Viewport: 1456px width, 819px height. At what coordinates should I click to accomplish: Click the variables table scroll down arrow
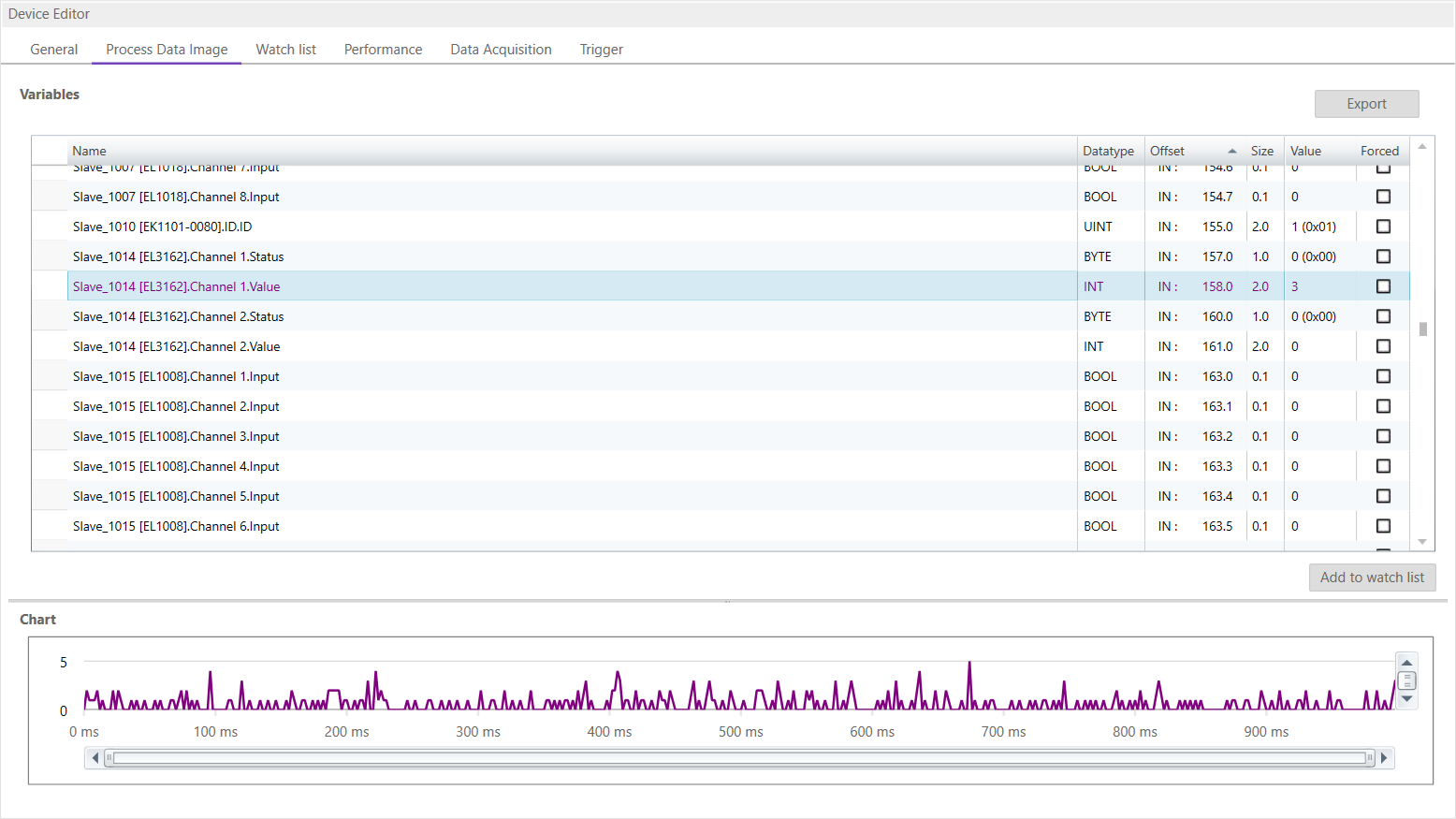[x=1422, y=542]
